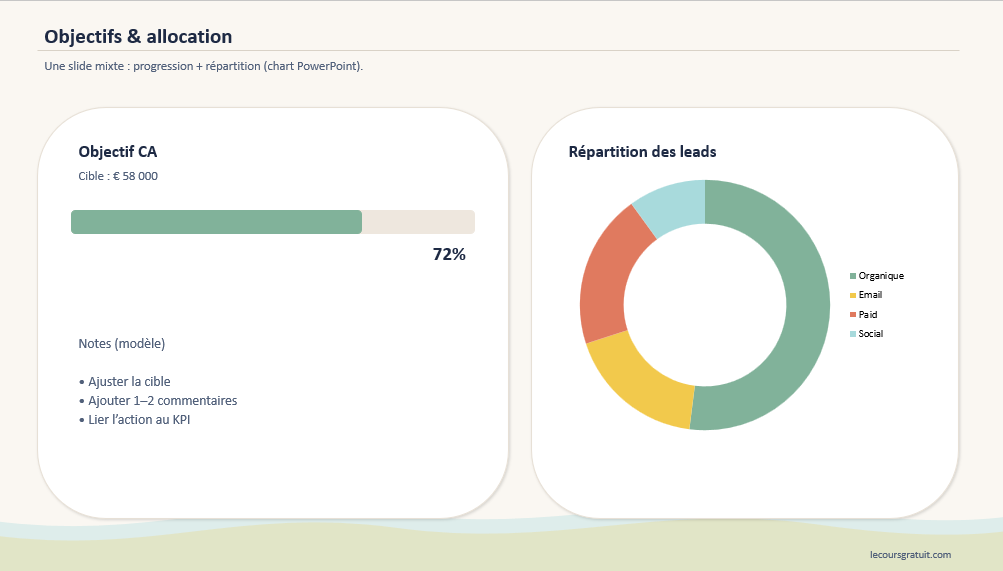Click the unfilled beige progress bar end
This screenshot has width=1003, height=571.
(x=418, y=222)
